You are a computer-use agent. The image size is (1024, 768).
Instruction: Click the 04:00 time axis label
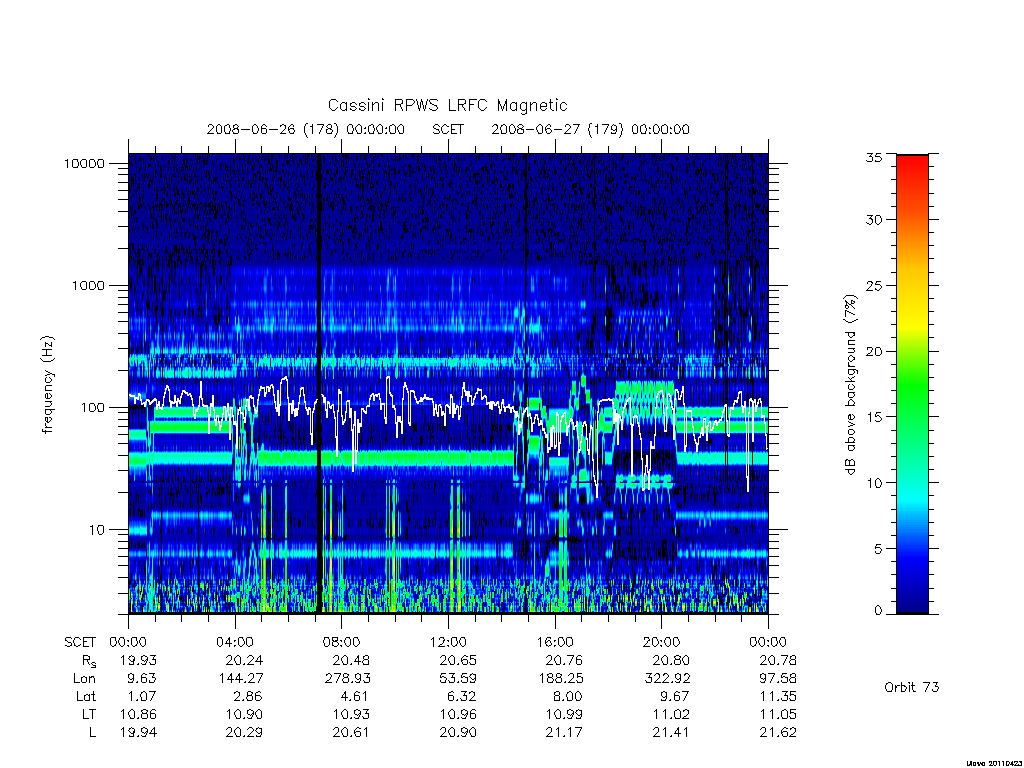pyautogui.click(x=235, y=642)
